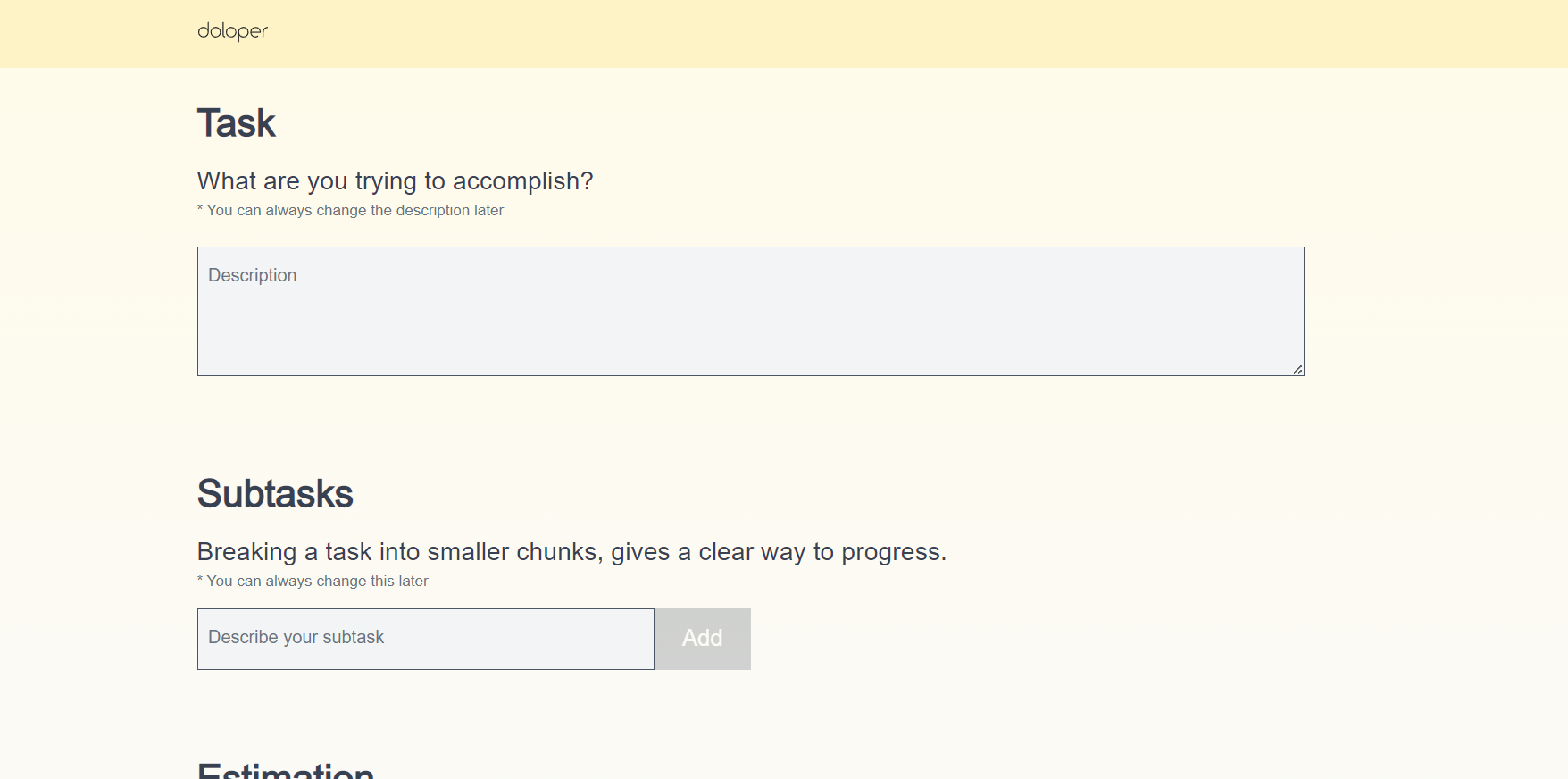Click the word "Breaking" in the subtasks tagline

tap(246, 552)
